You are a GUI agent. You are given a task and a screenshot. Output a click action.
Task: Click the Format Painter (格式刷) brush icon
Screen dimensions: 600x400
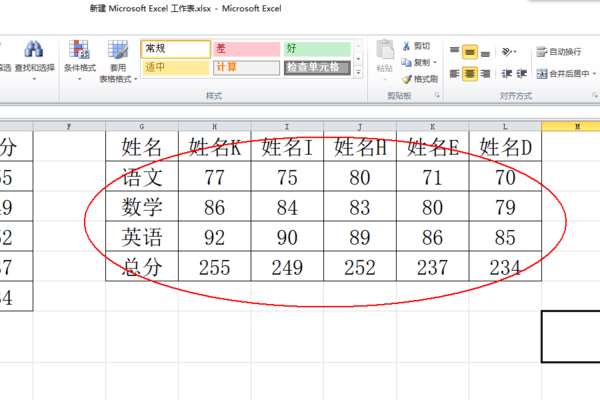click(406, 79)
